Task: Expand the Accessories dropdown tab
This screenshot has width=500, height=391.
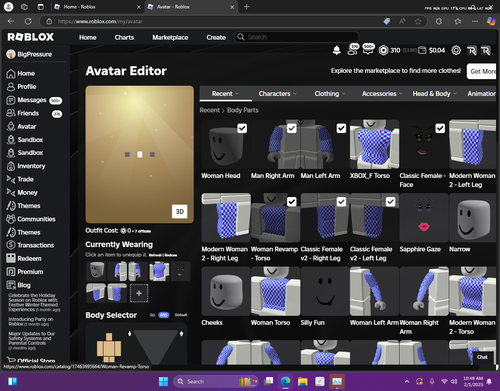Action: (382, 94)
